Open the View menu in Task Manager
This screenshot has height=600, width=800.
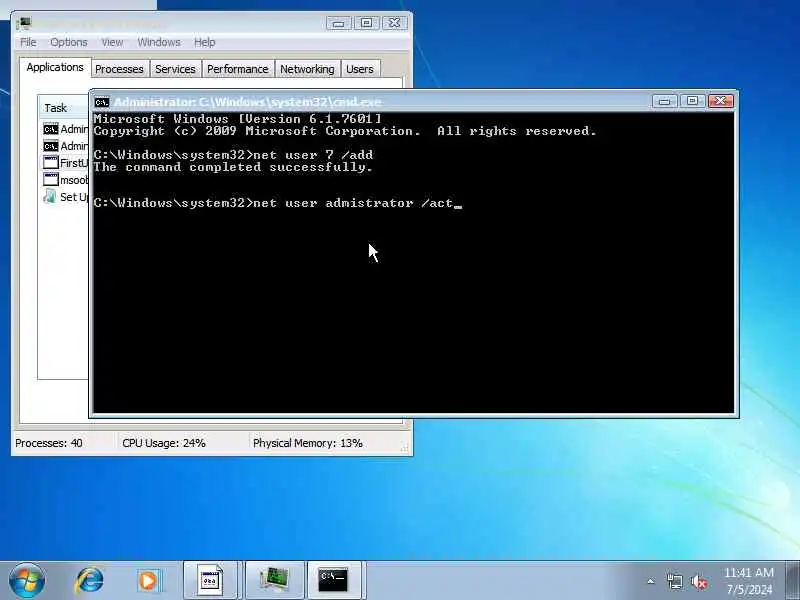(112, 42)
